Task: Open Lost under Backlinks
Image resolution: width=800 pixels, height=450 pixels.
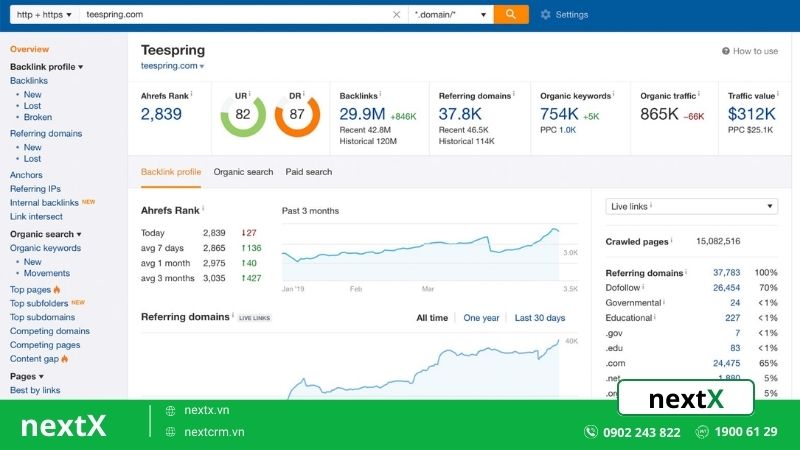Action: [32, 106]
